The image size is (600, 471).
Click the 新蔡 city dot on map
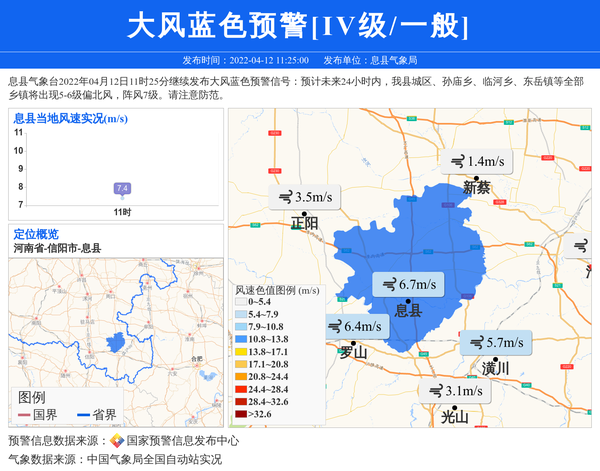tap(476, 178)
